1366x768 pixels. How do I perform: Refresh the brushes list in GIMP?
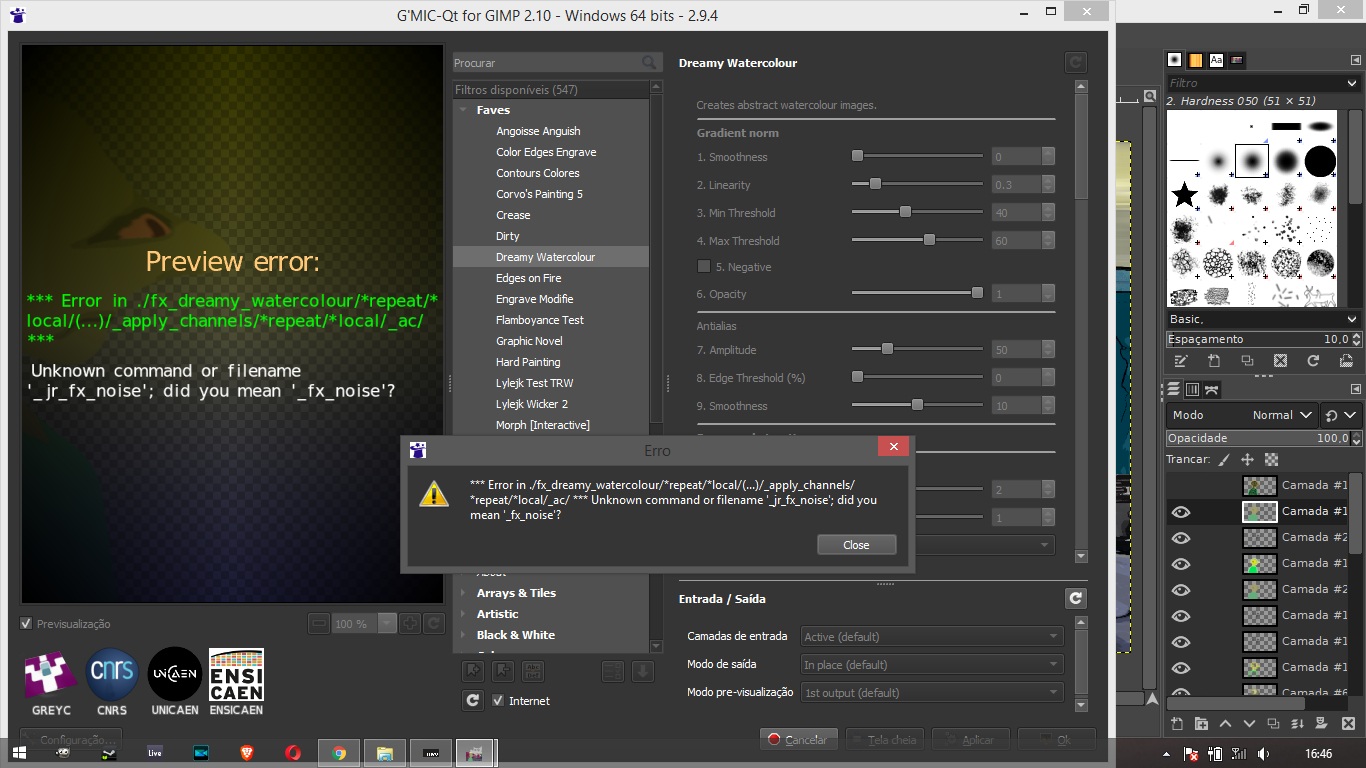coord(1313,361)
